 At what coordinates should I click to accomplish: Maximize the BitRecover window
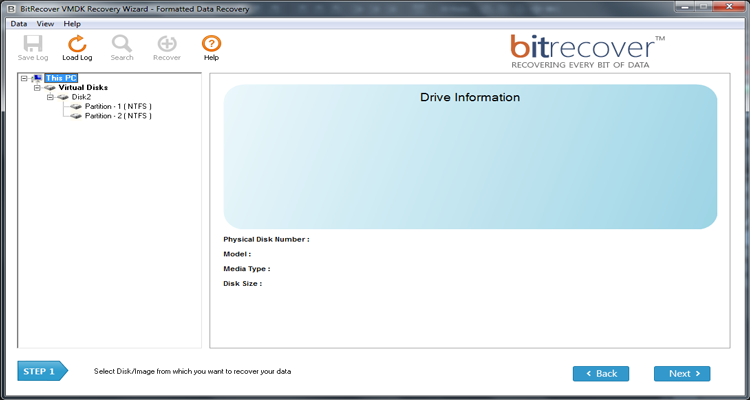[x=703, y=7]
